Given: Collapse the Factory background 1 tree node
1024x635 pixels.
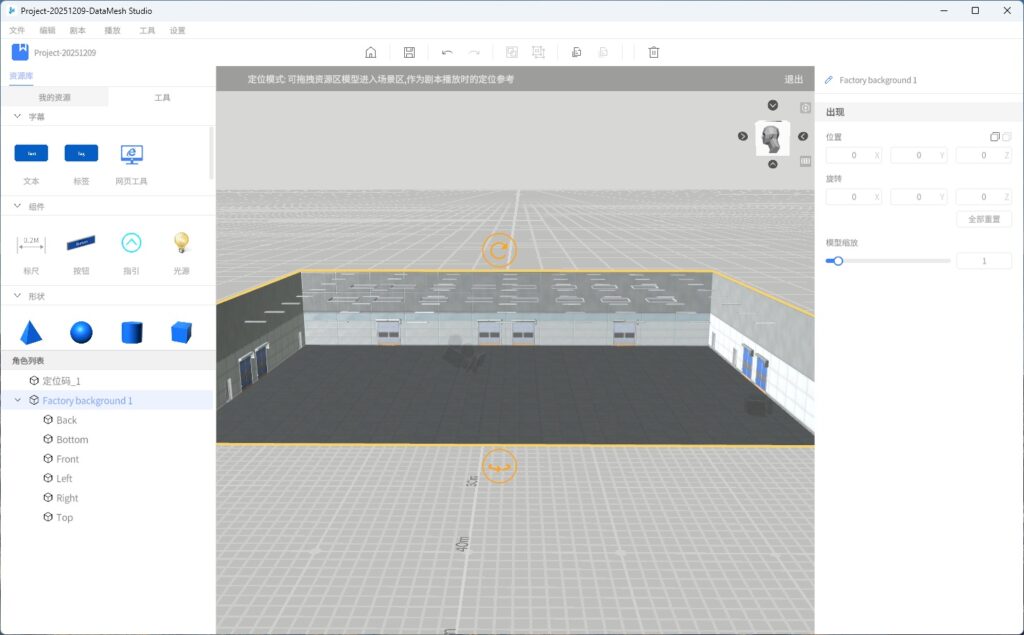Looking at the screenshot, I should [17, 400].
